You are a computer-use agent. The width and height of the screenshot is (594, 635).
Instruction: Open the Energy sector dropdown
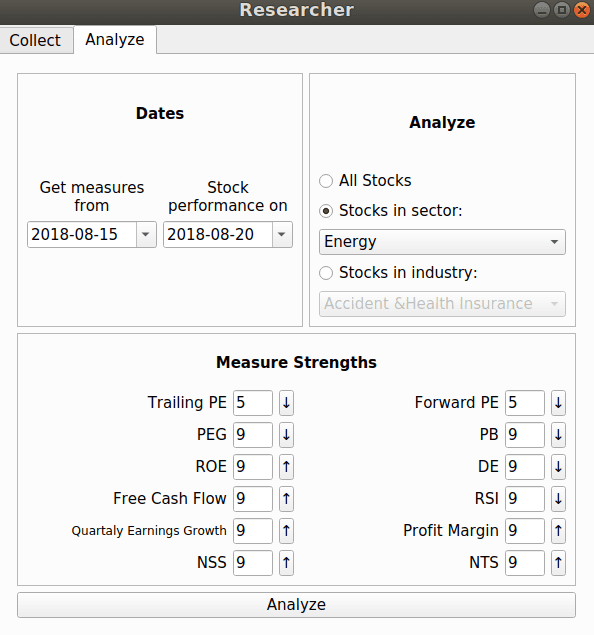442,242
